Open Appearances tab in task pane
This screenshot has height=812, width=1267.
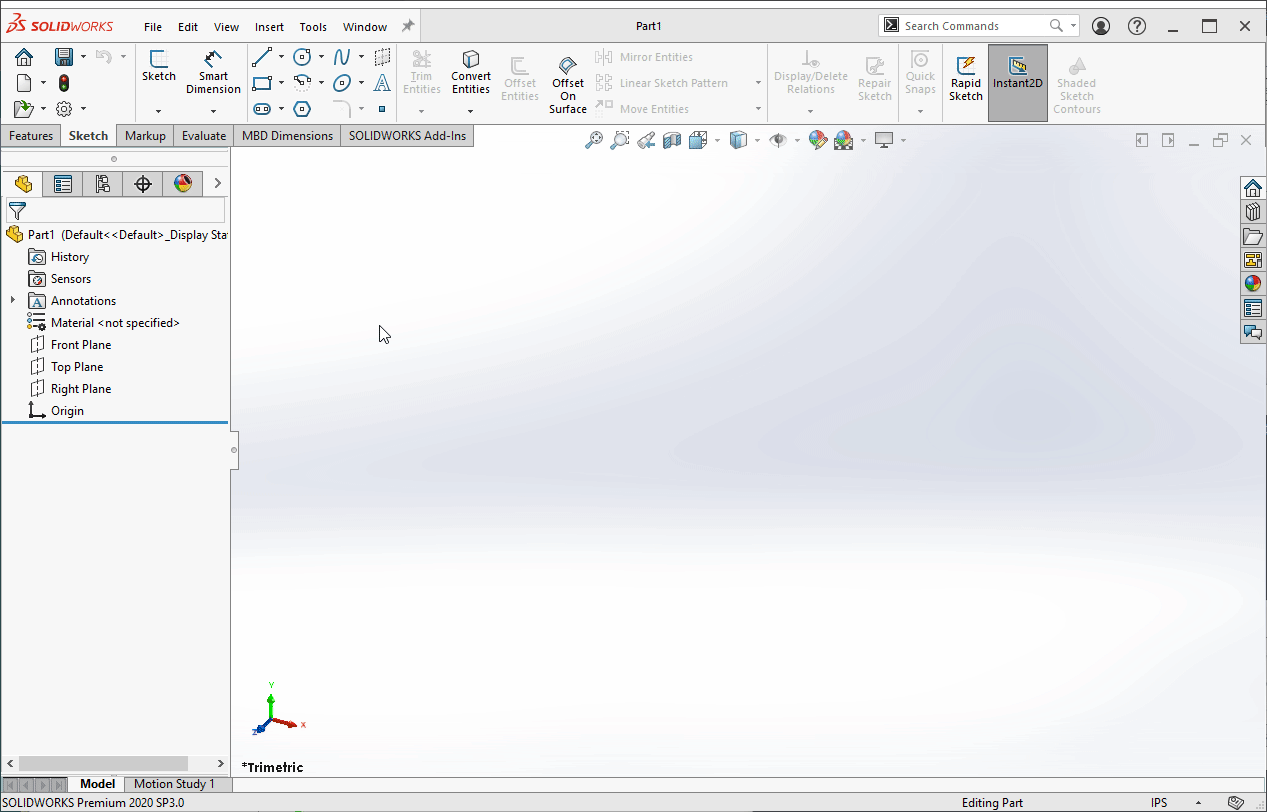(x=1253, y=284)
